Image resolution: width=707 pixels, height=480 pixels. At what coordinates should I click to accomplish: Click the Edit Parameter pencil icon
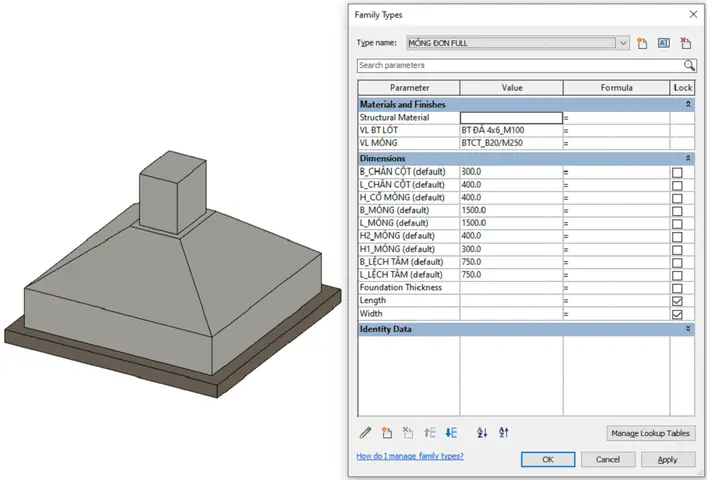(x=365, y=433)
